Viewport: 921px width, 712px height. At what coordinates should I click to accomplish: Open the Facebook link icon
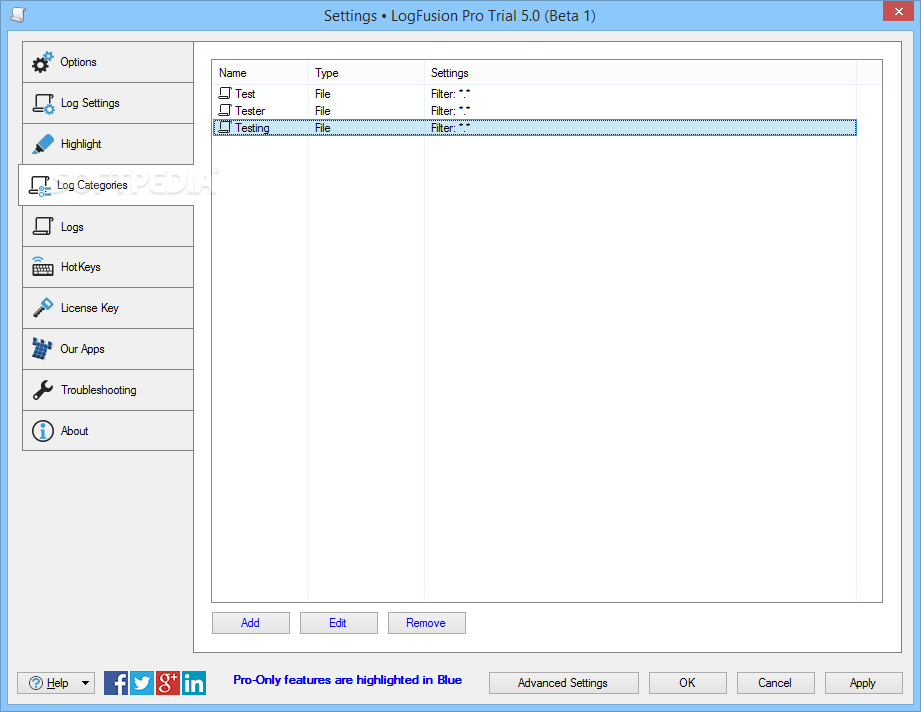(x=116, y=683)
